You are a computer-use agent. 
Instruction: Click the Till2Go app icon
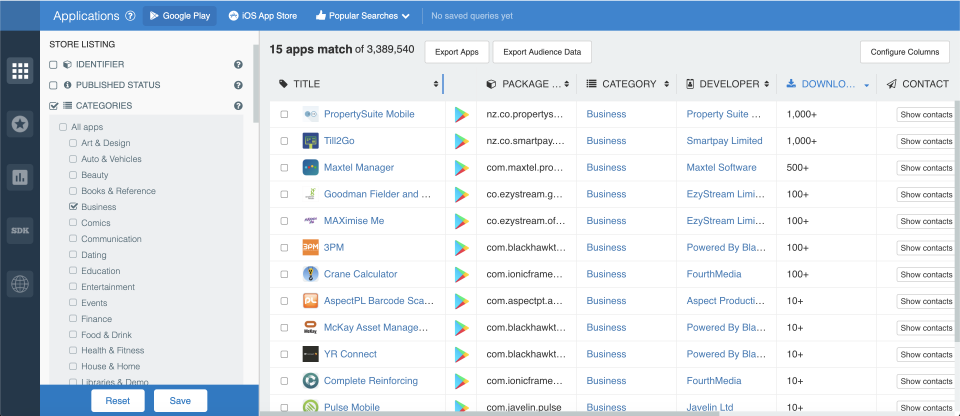310,141
